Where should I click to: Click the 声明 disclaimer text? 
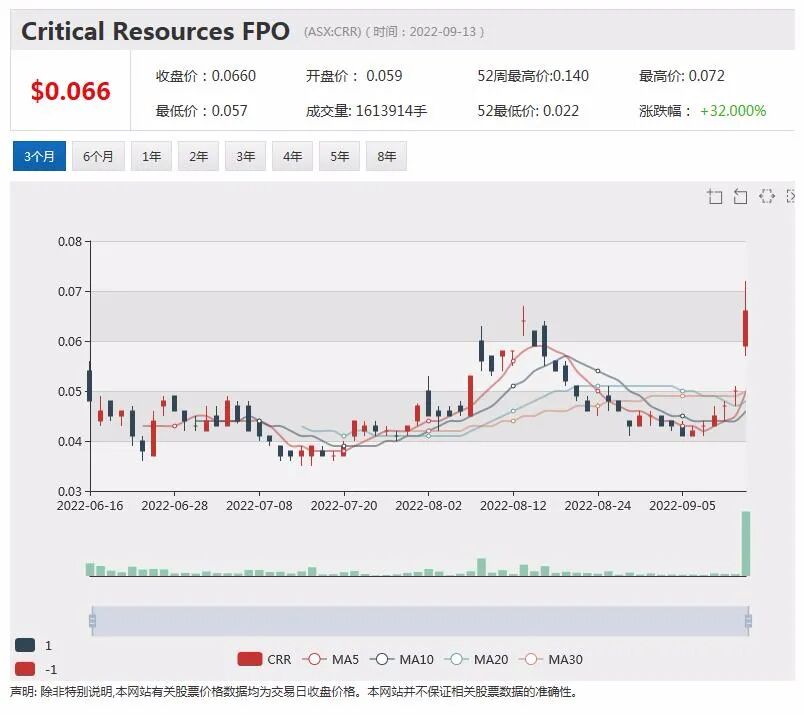click(293, 692)
